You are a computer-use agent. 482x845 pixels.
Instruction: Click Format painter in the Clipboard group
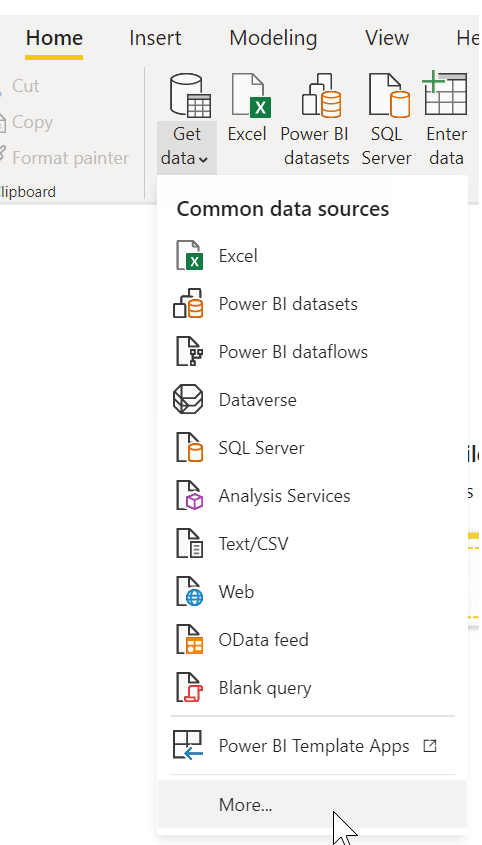(70, 158)
